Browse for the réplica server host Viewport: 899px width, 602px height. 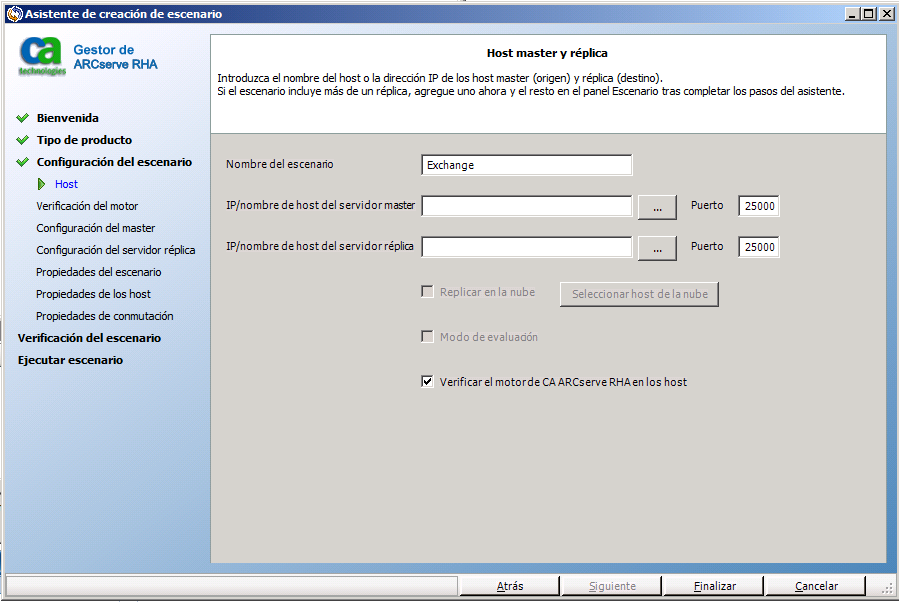pyautogui.click(x=657, y=248)
